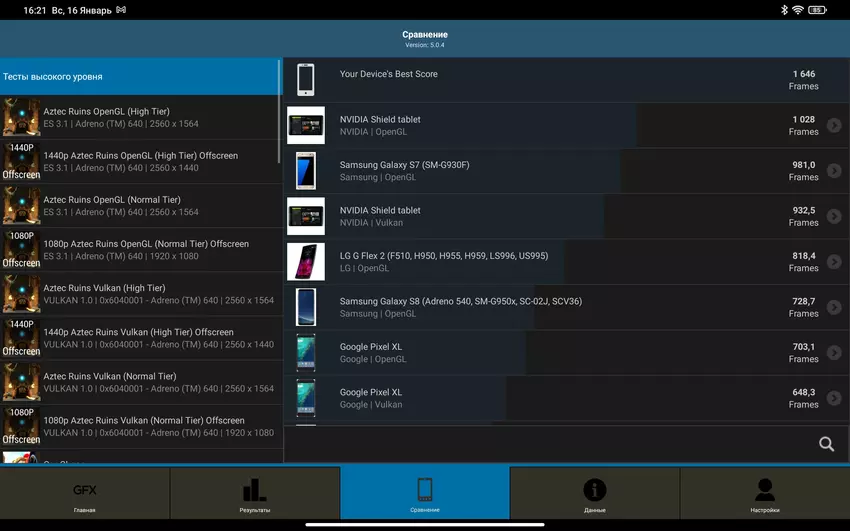The width and height of the screenshot is (850, 531).
Task: Expand Samsung Galaxy S7 details arrow
Action: (x=834, y=171)
